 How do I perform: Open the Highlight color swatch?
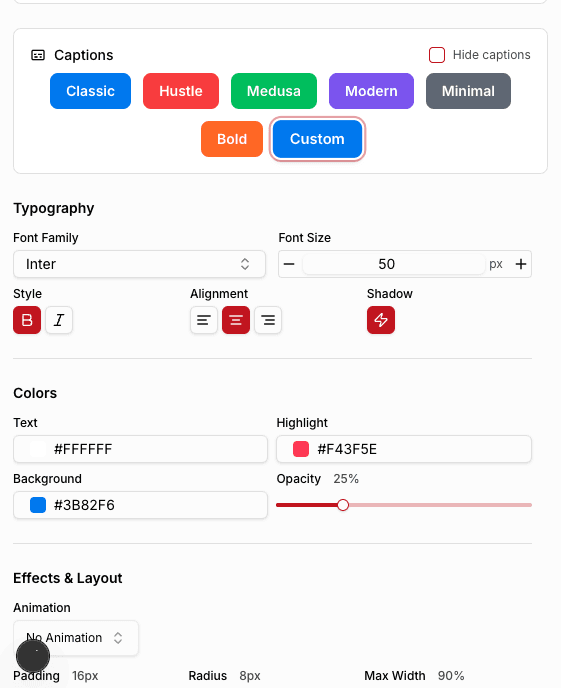tap(301, 449)
